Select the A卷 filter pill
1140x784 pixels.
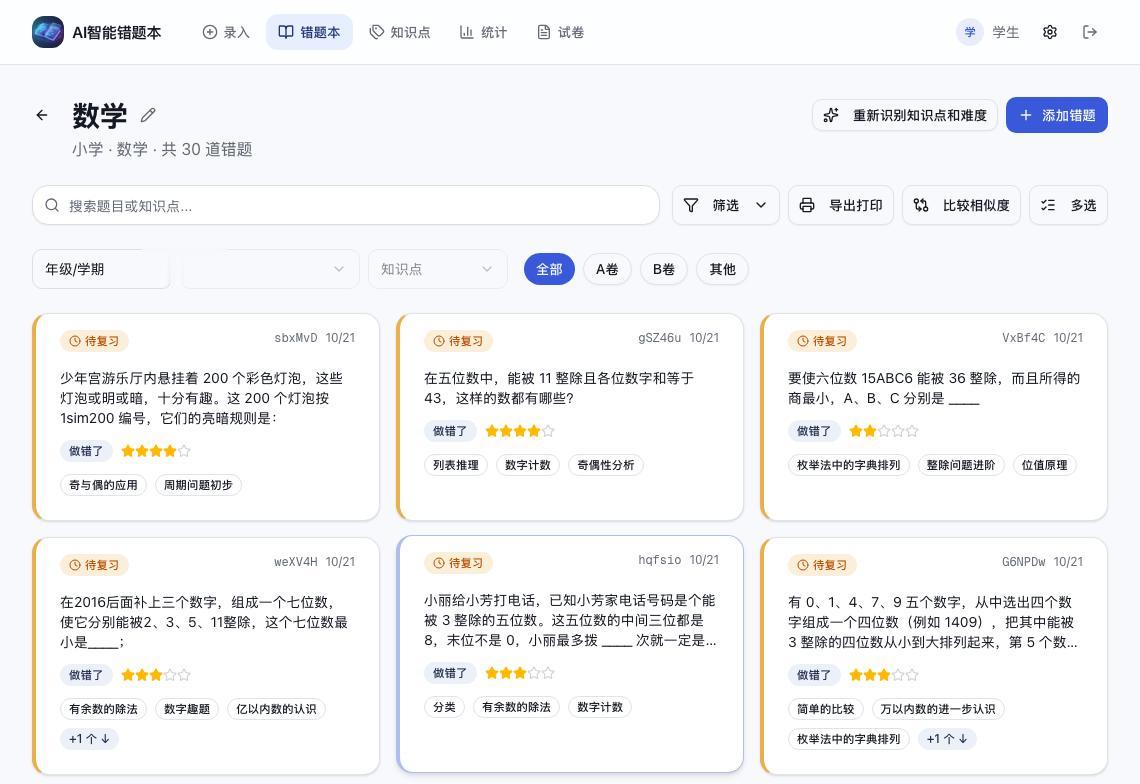(x=607, y=269)
